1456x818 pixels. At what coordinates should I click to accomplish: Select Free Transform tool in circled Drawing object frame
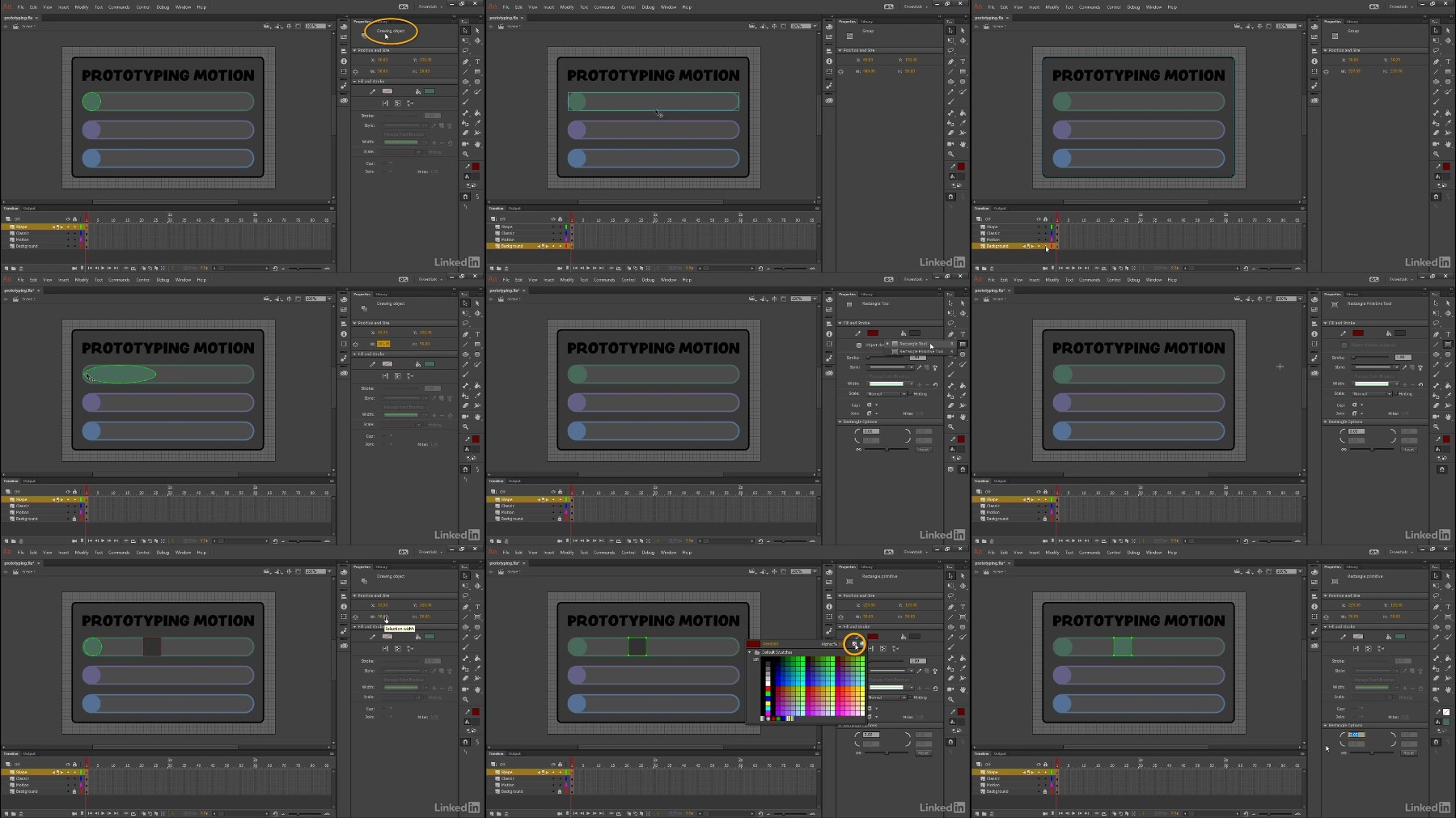pos(465,40)
